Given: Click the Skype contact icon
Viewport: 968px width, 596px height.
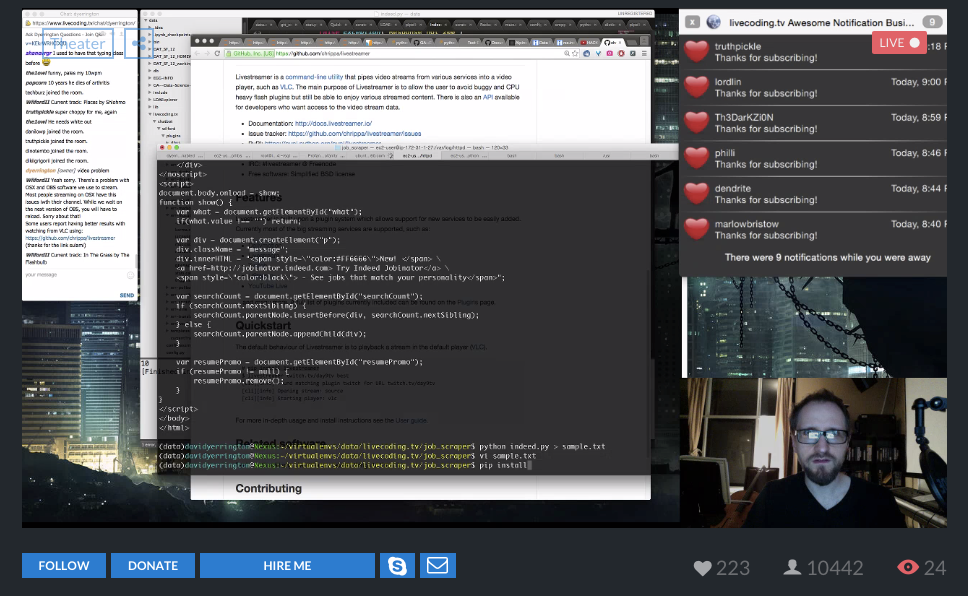Looking at the screenshot, I should coord(397,566).
